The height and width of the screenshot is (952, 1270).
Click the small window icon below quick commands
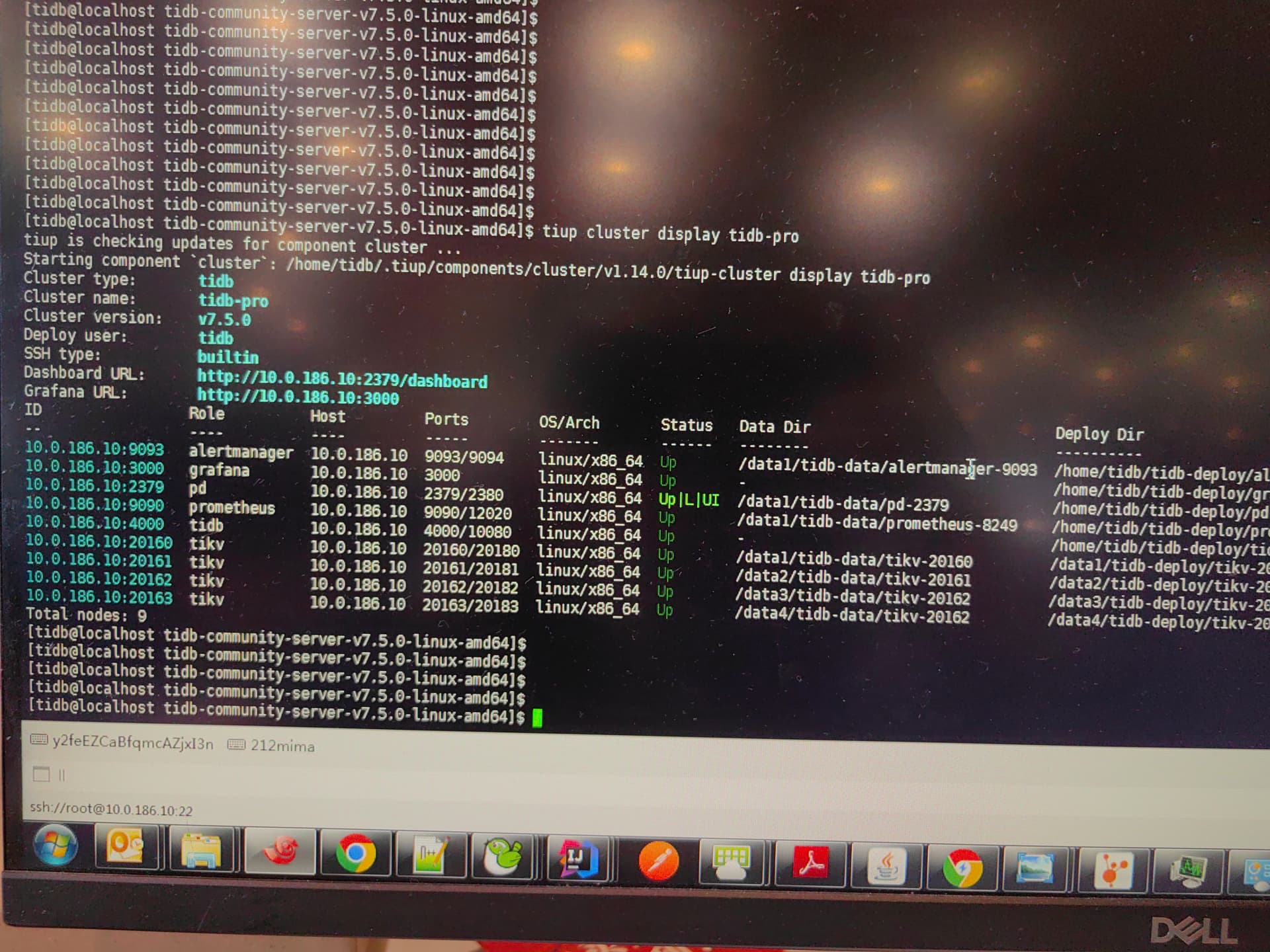pyautogui.click(x=41, y=773)
